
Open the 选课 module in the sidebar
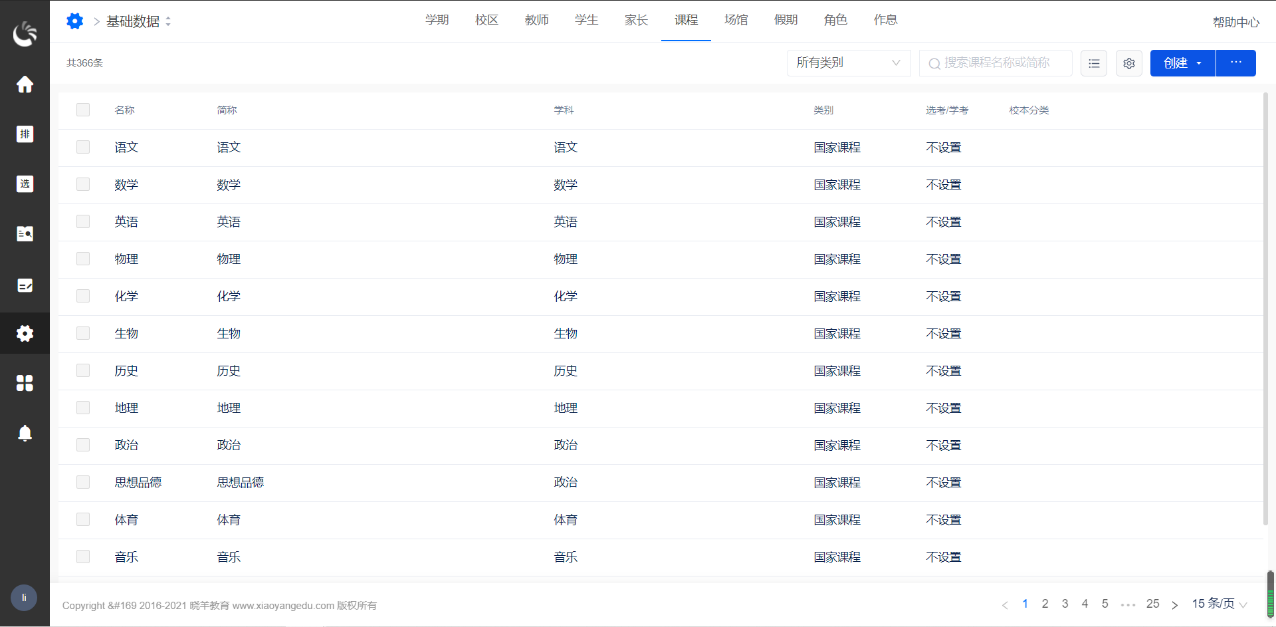tap(24, 183)
